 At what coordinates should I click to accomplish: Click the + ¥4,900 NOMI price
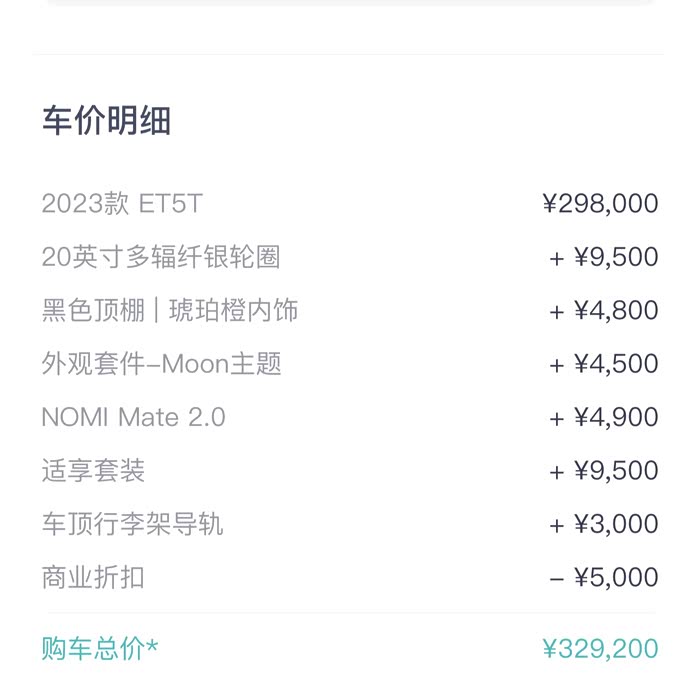[603, 417]
